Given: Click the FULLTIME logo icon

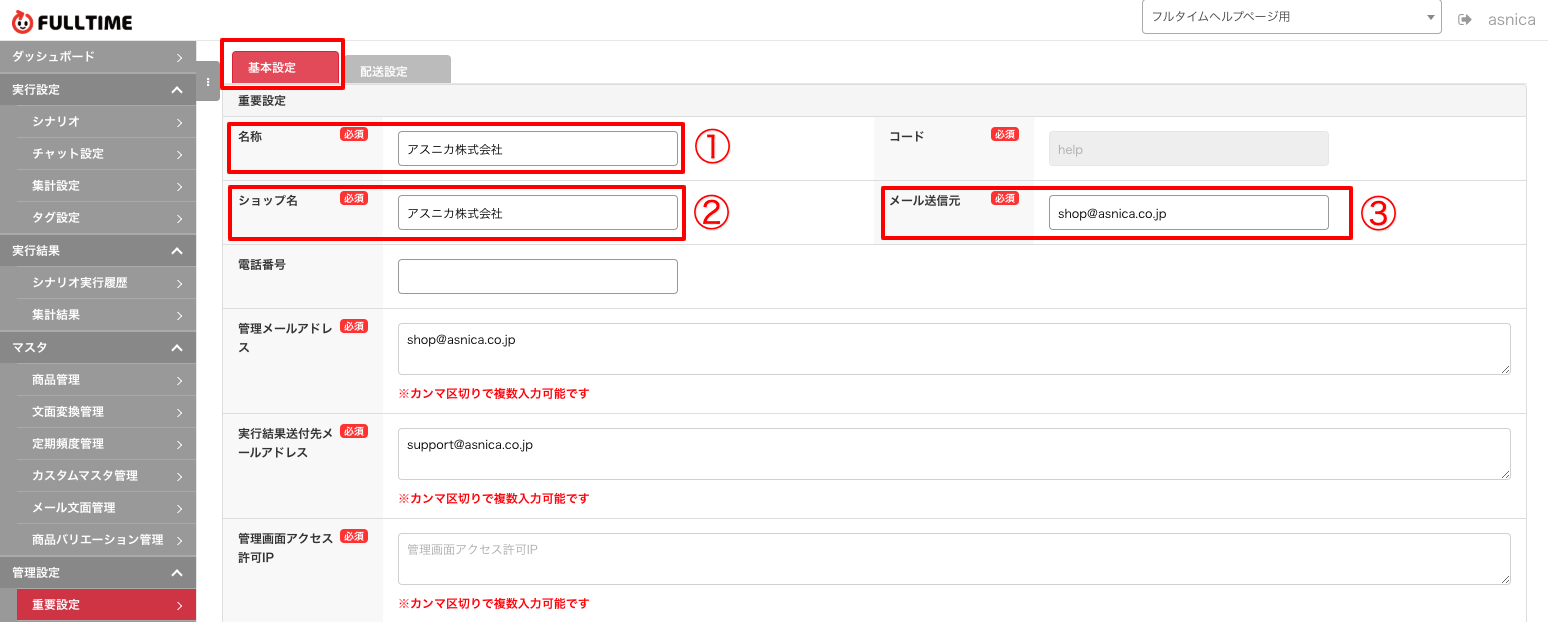Looking at the screenshot, I should pos(22,21).
